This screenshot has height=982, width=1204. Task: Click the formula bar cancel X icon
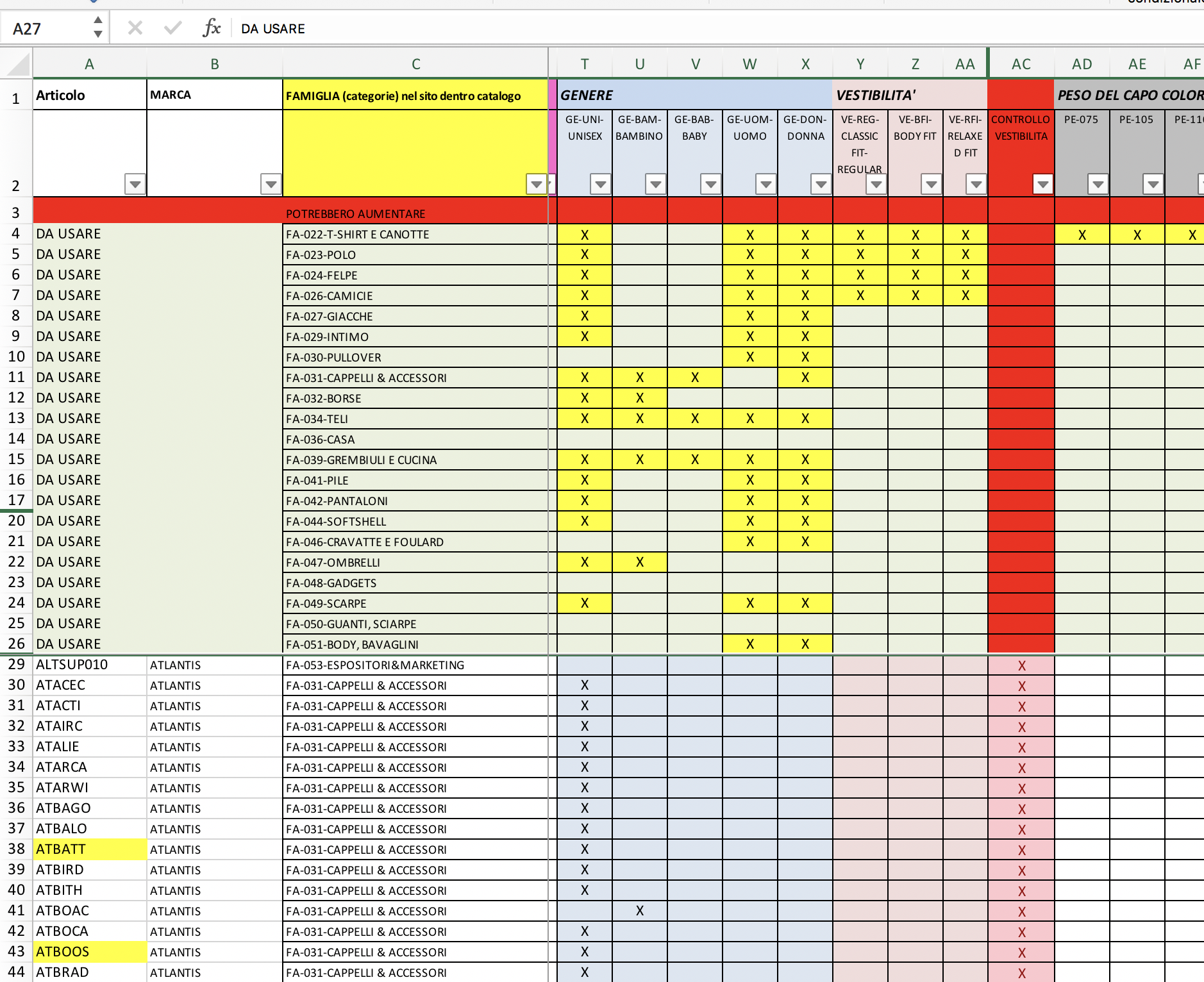[135, 28]
